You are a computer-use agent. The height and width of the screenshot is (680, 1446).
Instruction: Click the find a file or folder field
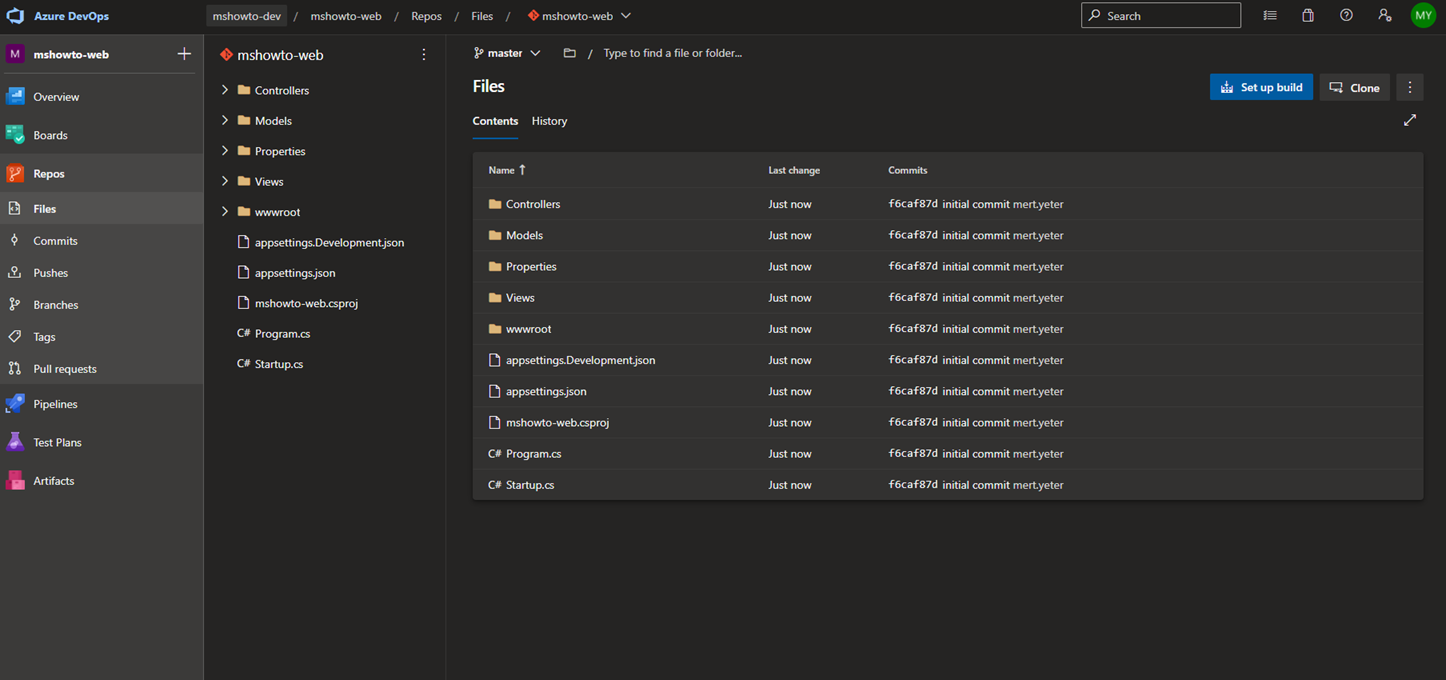coord(673,53)
